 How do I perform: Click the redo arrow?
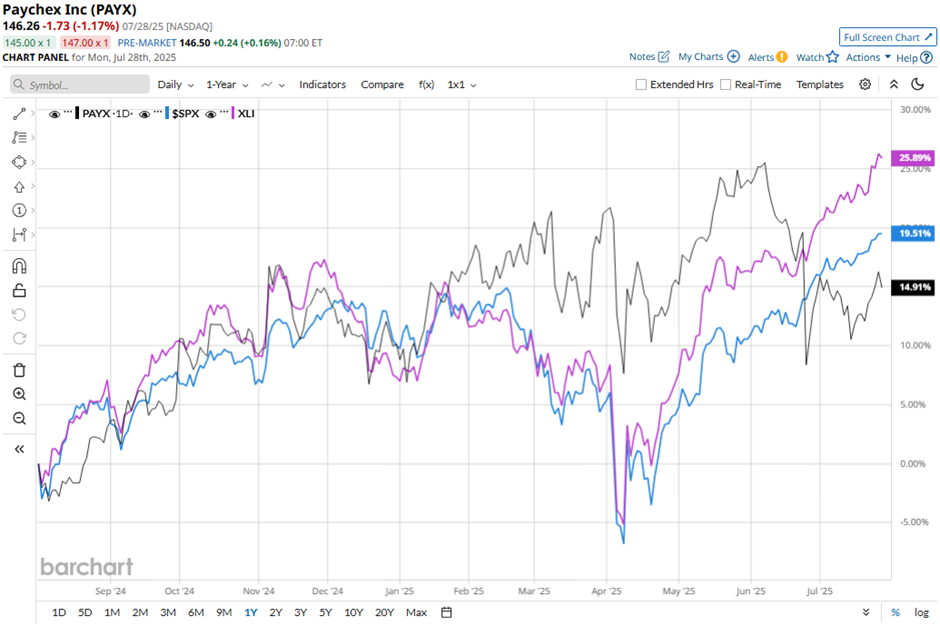(x=19, y=339)
